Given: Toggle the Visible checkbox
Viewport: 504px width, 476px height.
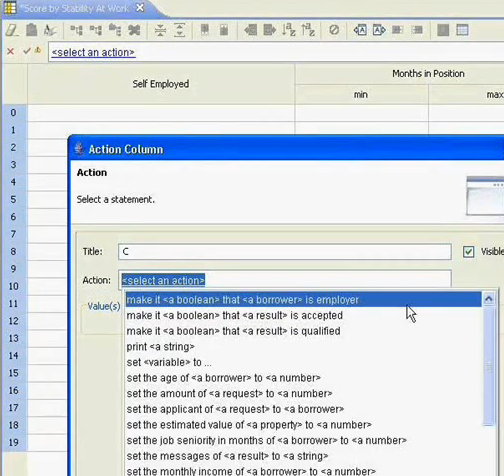Looking at the screenshot, I should pyautogui.click(x=468, y=252).
